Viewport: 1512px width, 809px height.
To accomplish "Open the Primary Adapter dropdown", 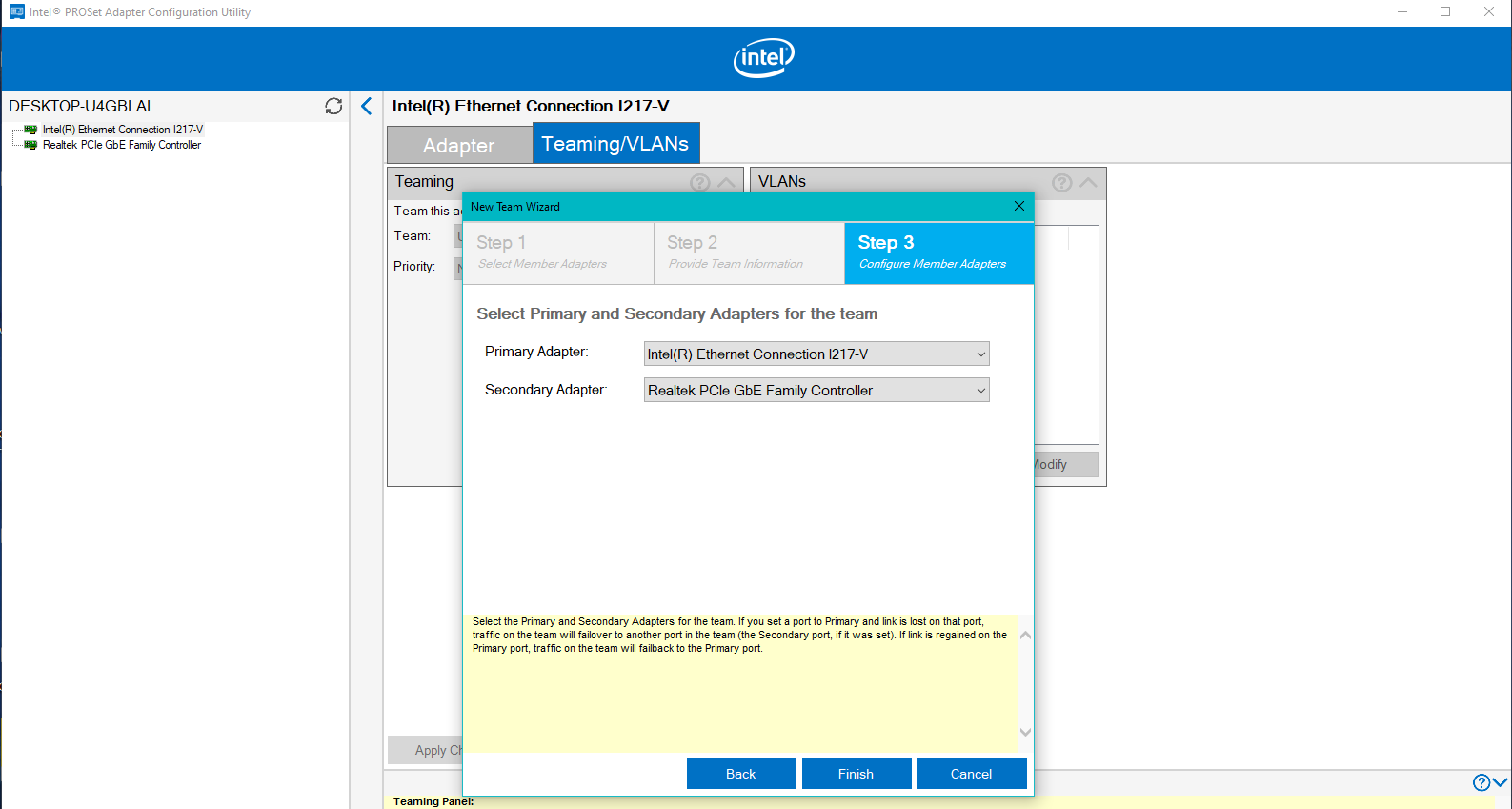I will [816, 354].
